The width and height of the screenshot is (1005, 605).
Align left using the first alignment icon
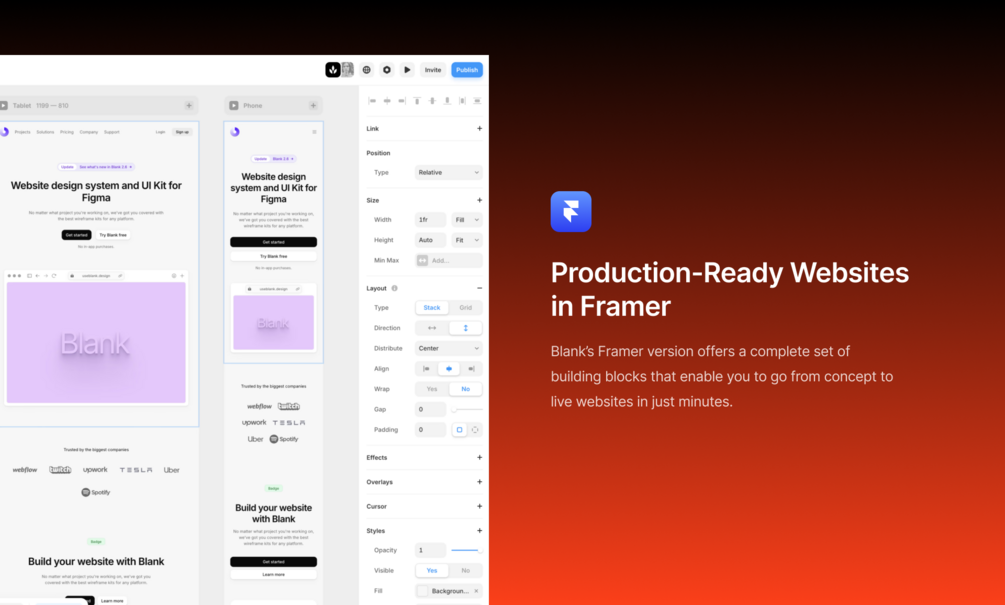(x=372, y=101)
